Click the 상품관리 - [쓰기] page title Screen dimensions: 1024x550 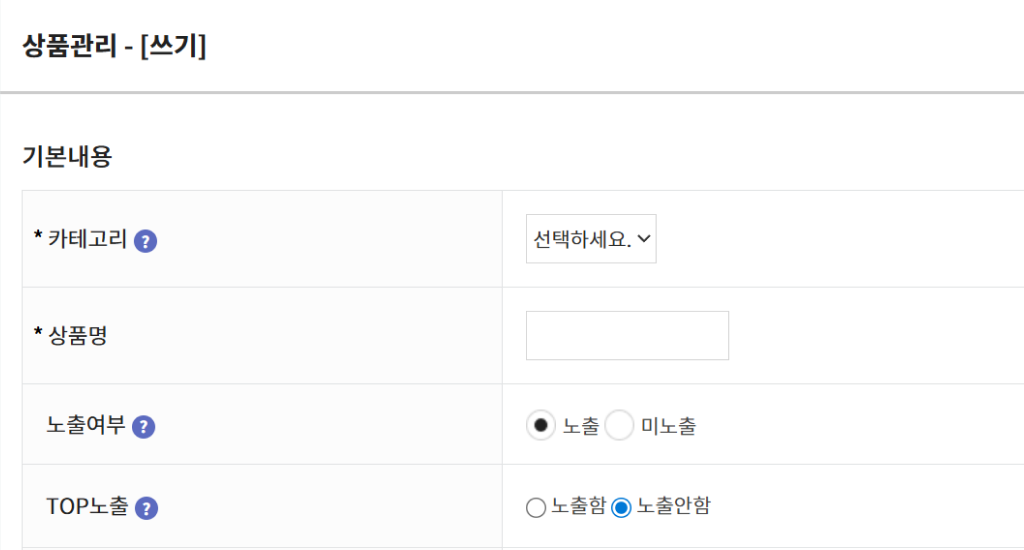click(114, 46)
